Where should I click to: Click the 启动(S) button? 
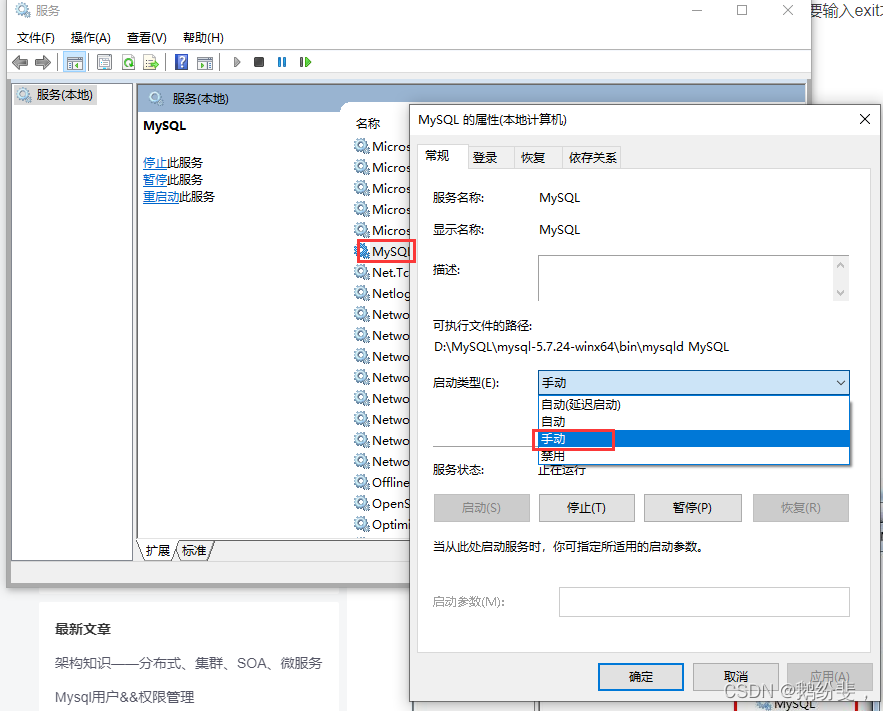pos(481,508)
